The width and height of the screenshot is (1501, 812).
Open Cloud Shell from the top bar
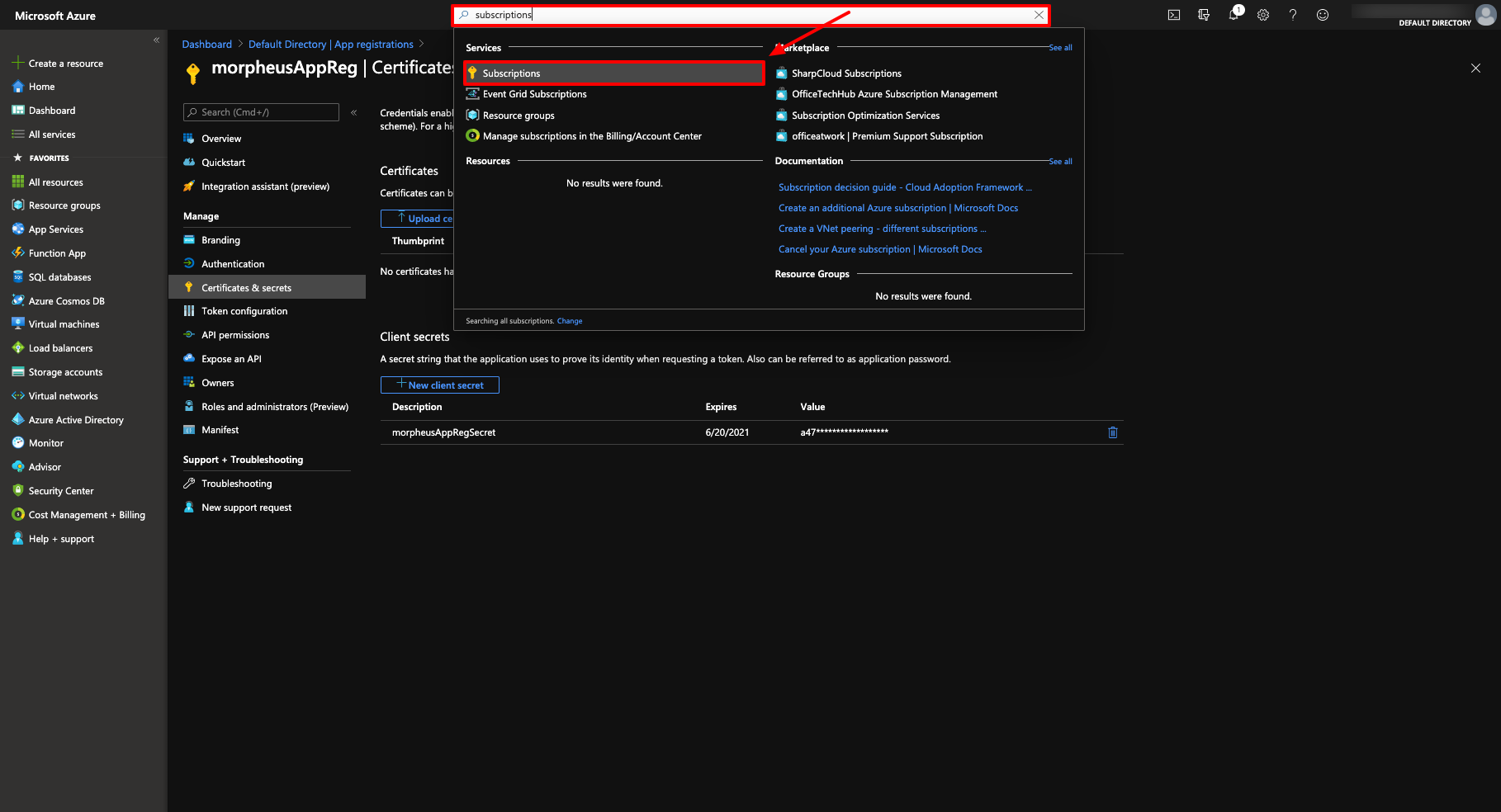tap(1173, 14)
